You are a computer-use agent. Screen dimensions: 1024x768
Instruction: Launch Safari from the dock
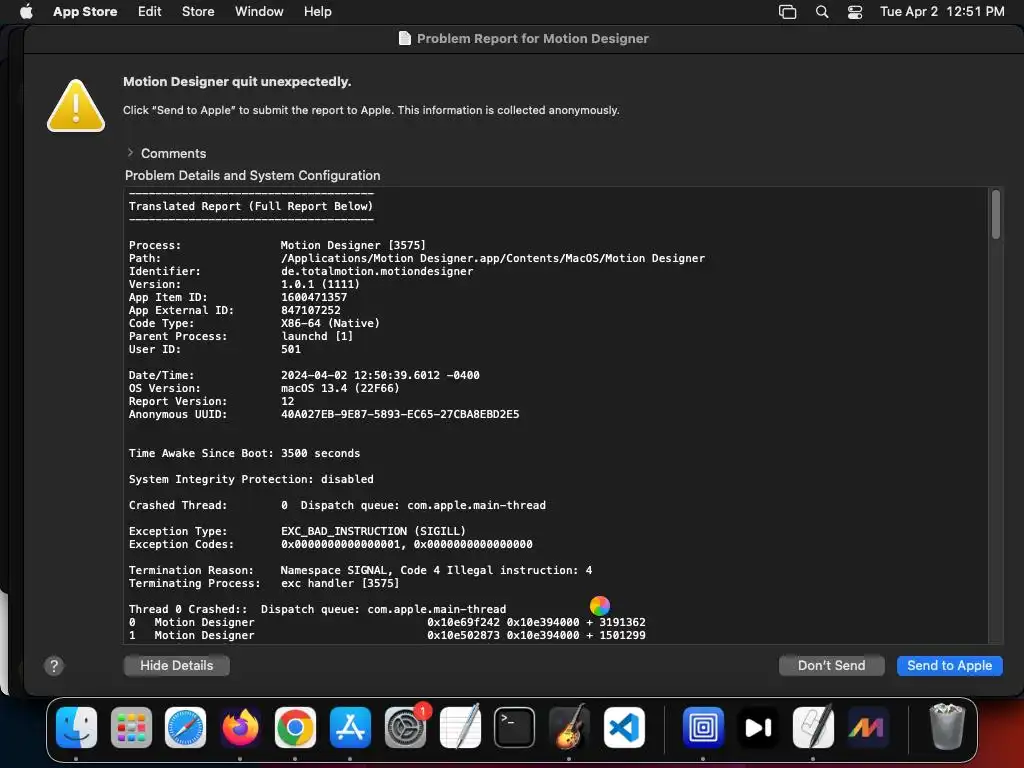185,727
